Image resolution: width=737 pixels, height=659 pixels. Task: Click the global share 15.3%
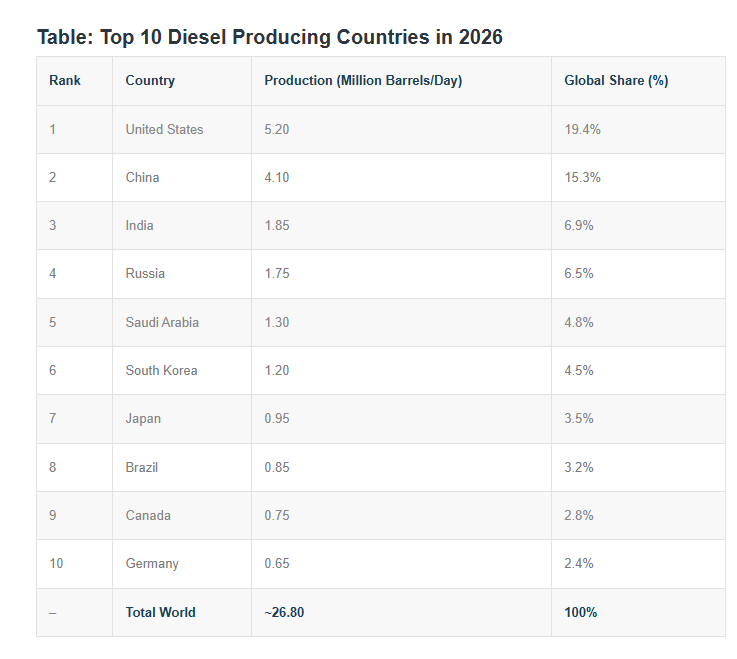[x=582, y=177]
